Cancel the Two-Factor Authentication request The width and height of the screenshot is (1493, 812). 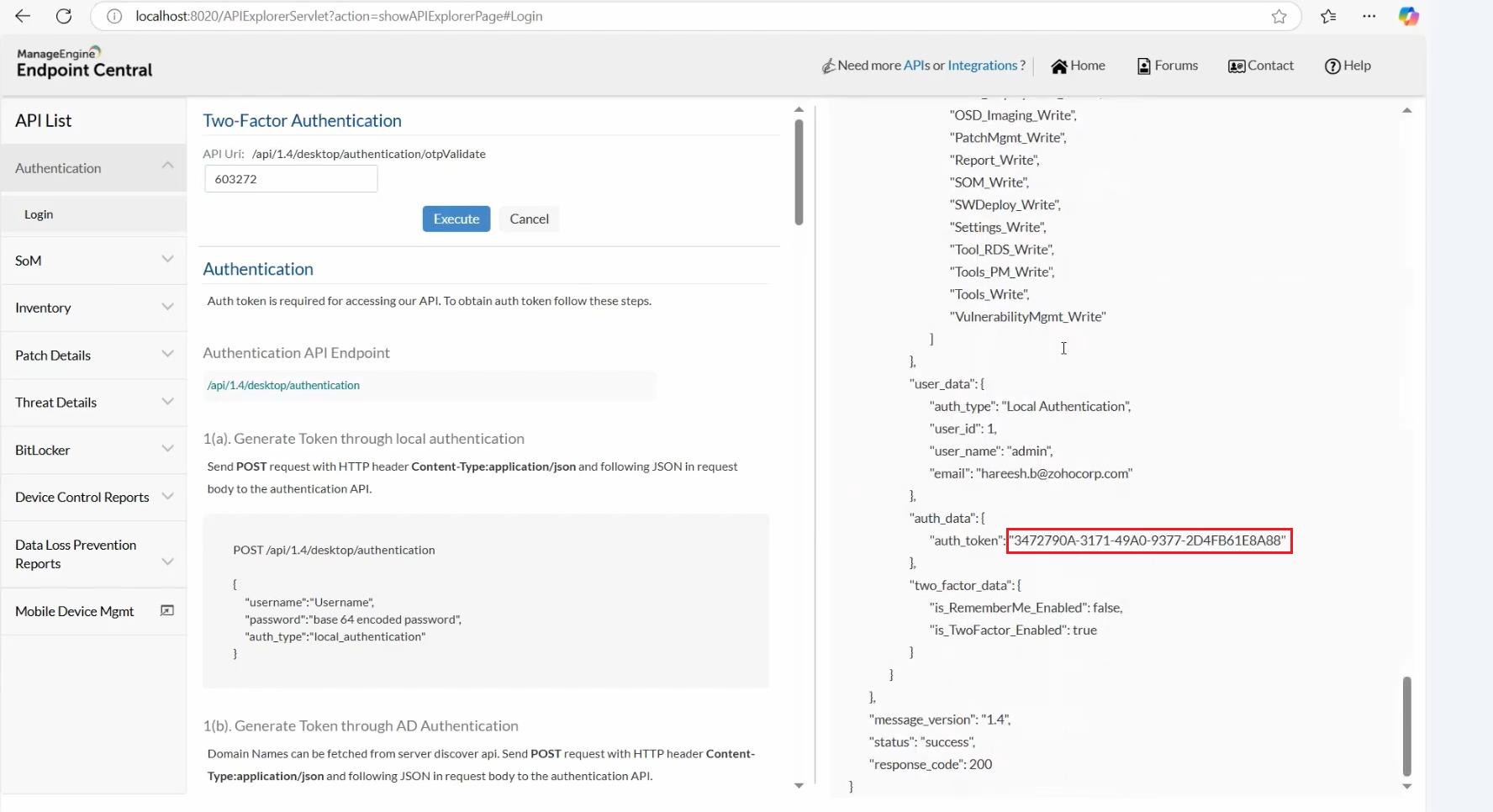[529, 219]
